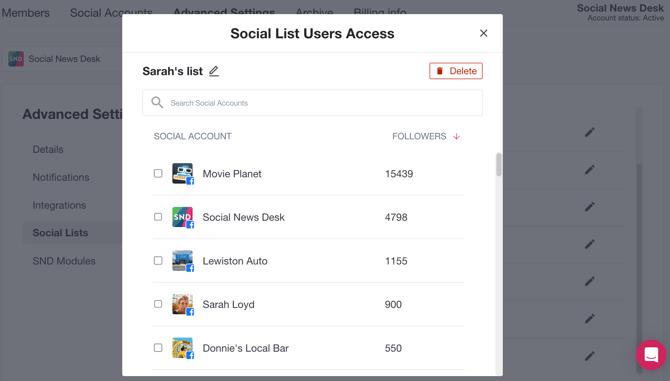670x381 pixels.
Task: Open the Members tab
Action: click(26, 13)
